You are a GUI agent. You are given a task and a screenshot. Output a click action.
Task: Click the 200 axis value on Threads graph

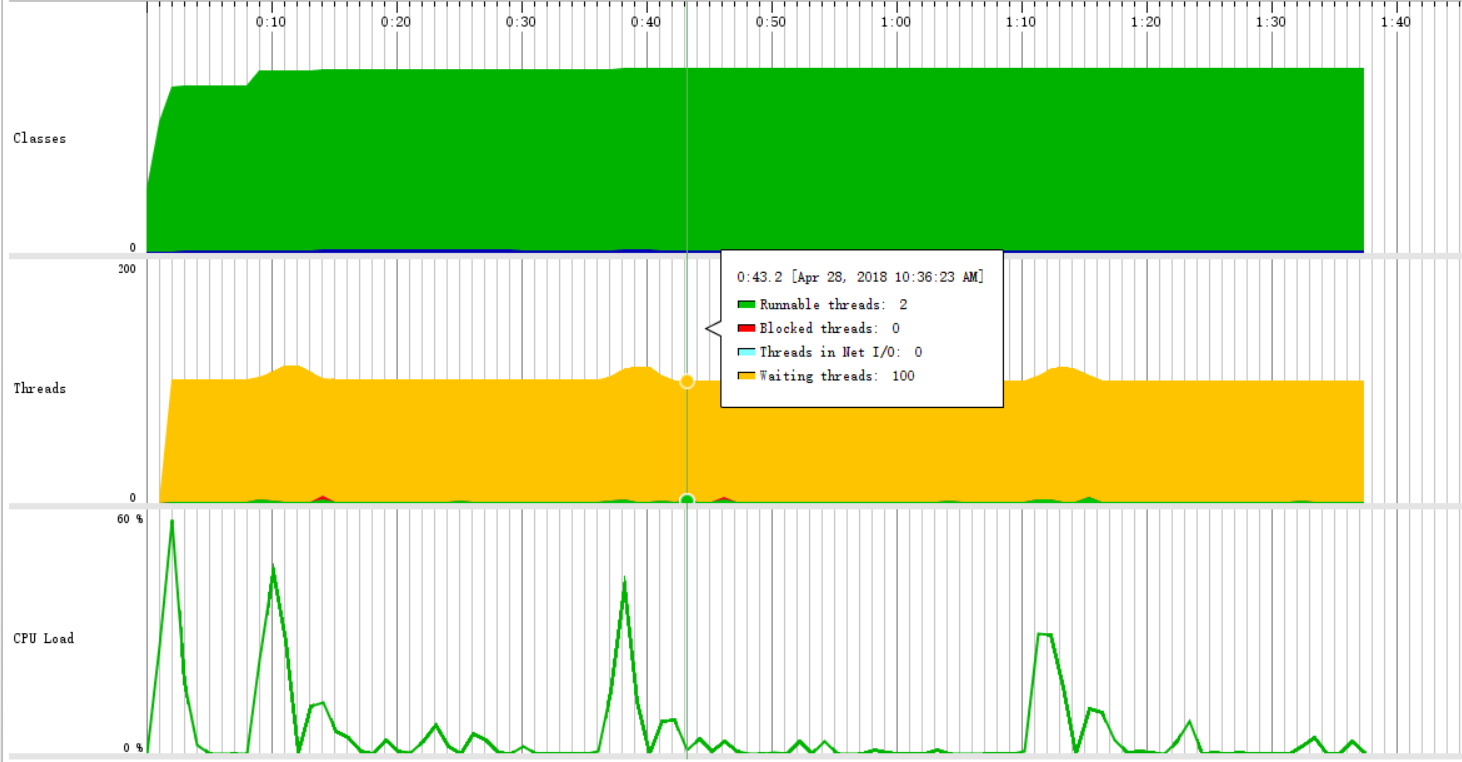point(127,268)
